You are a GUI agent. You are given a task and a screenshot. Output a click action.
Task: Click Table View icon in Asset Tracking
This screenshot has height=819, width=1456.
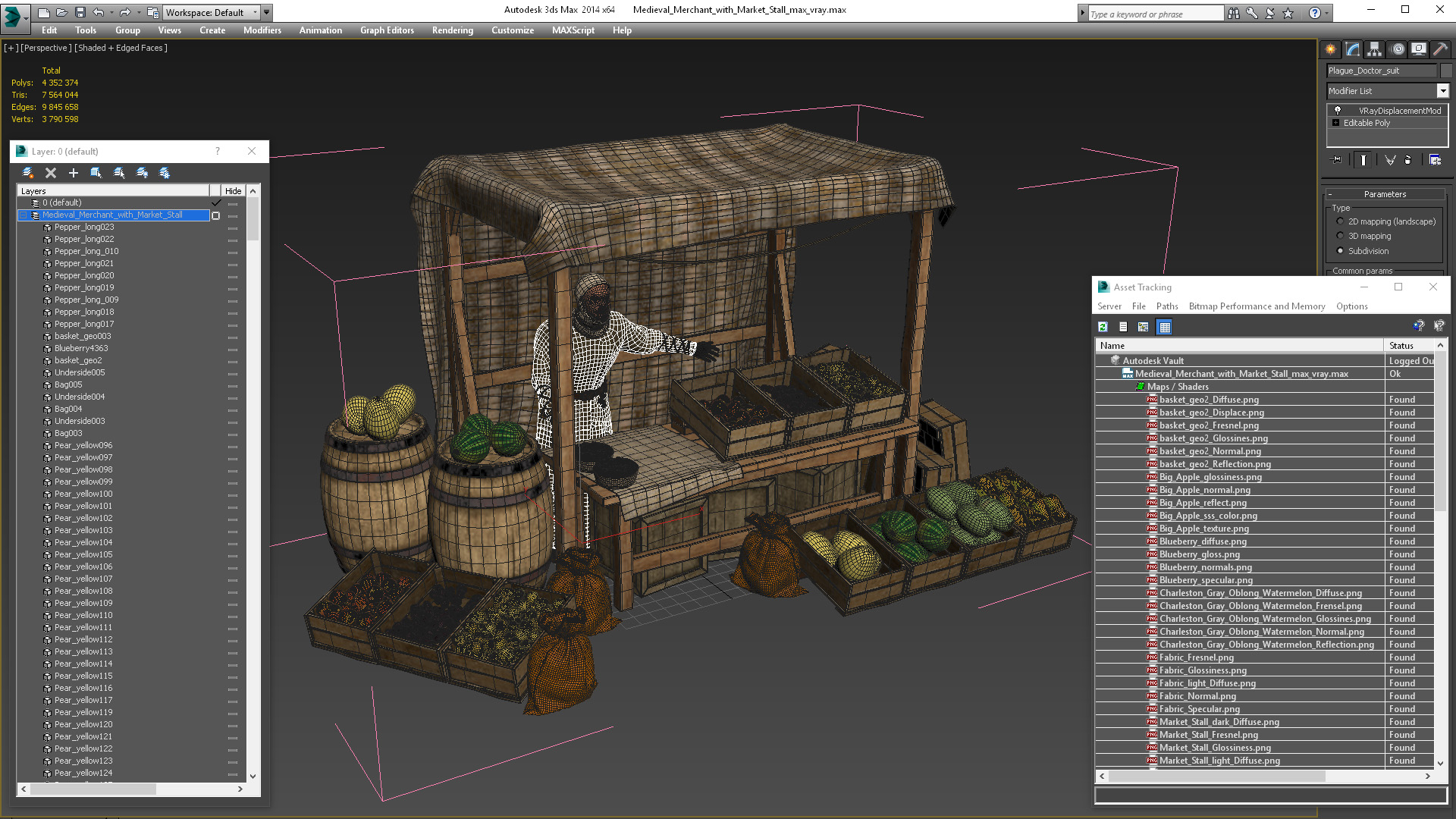[x=1165, y=327]
